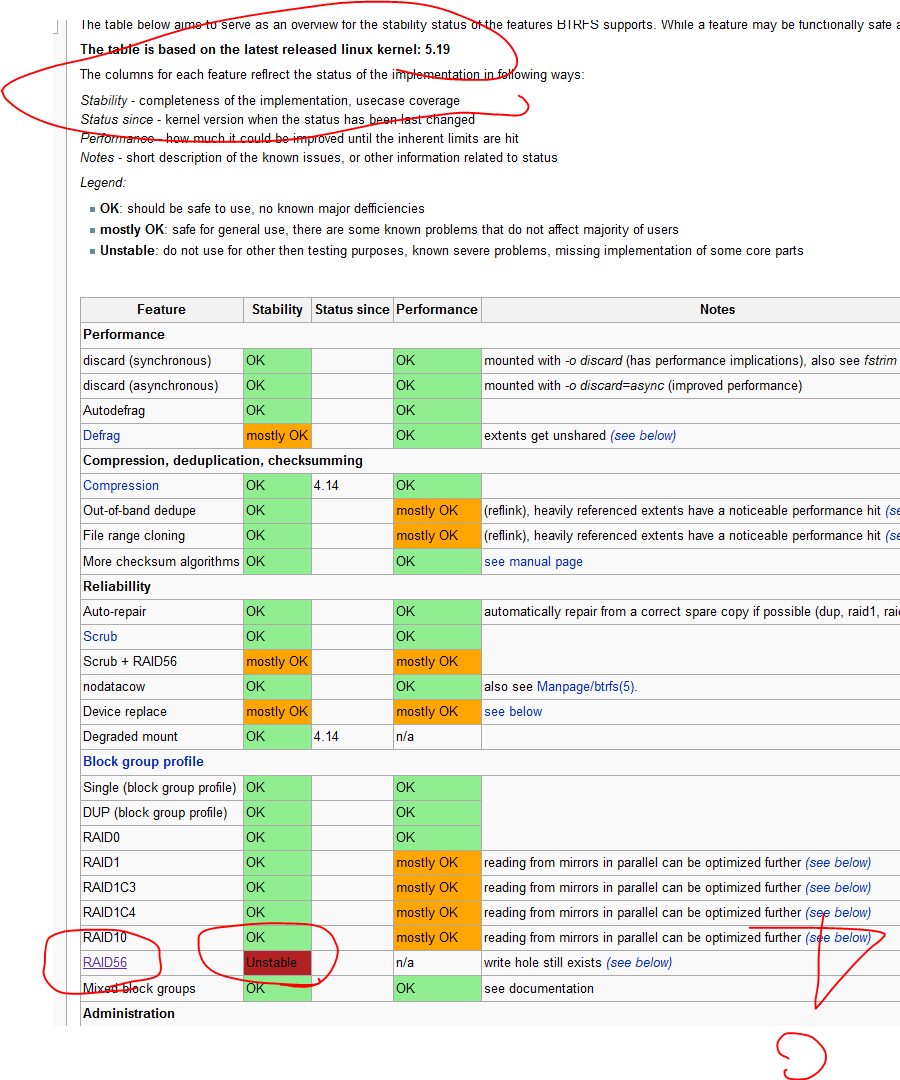Follow 'see below' link in RAID1C4 row

838,913
